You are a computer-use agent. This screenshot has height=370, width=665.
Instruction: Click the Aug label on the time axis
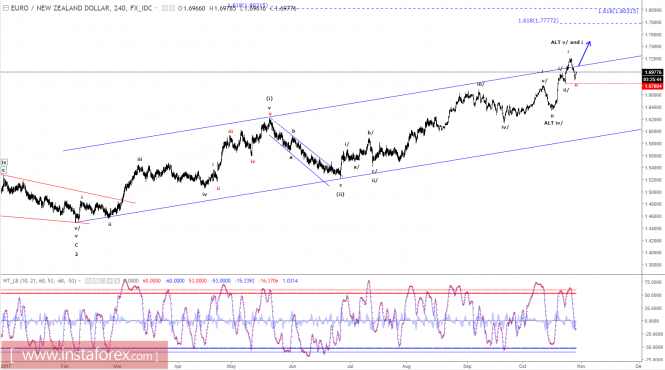click(x=406, y=366)
